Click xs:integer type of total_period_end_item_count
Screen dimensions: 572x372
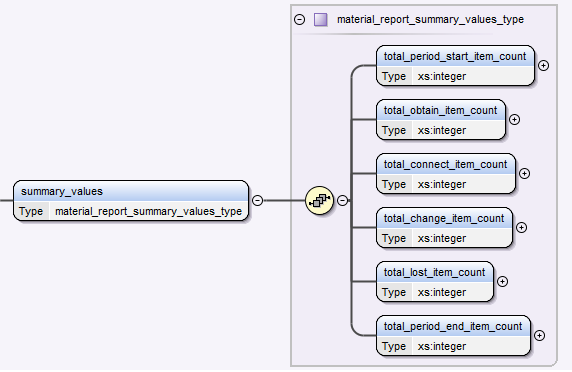pyautogui.click(x=442, y=346)
